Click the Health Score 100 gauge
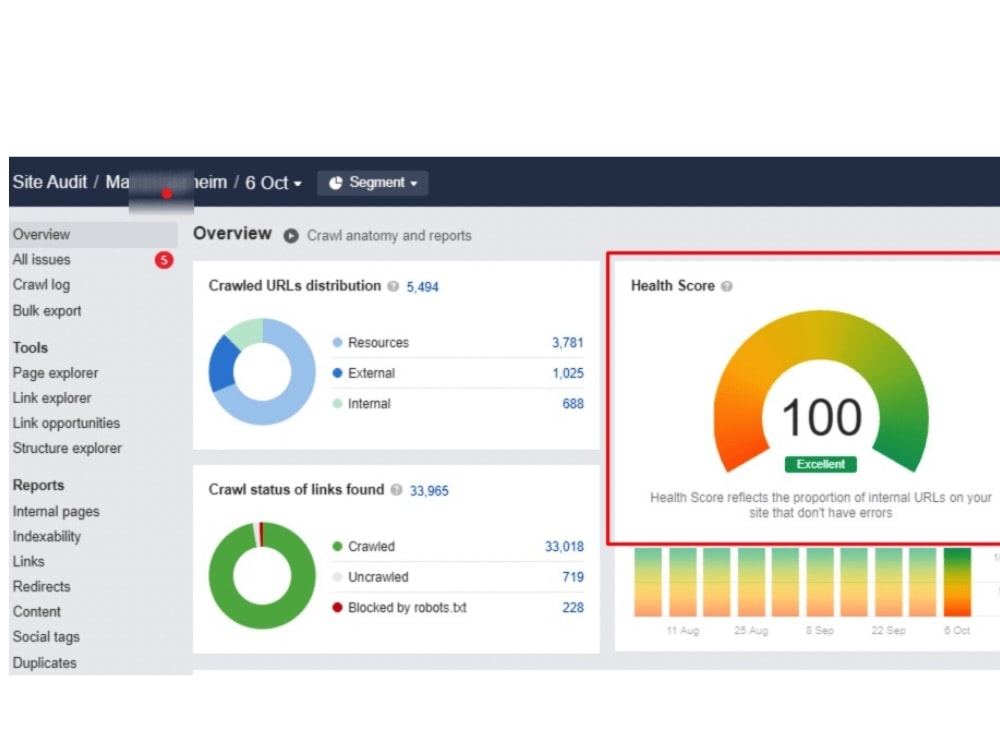The image size is (1000, 750). tap(821, 390)
